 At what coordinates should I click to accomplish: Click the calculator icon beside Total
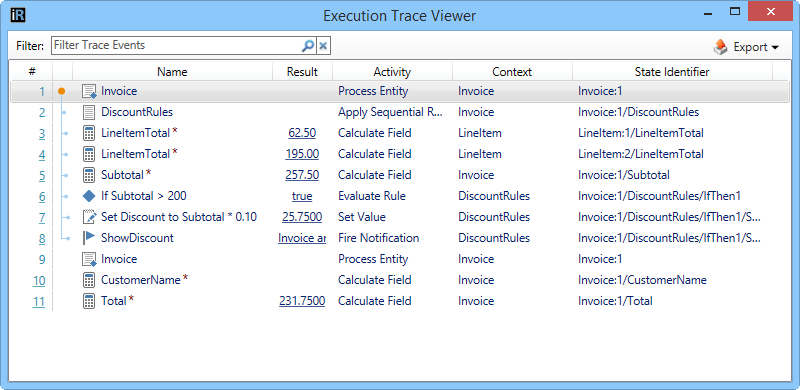[89, 301]
